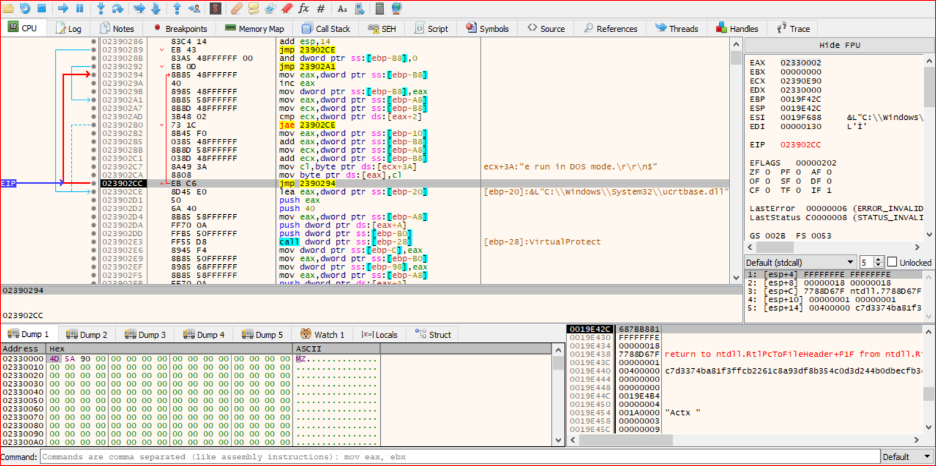Open the References tab
Viewport: 936px width, 466px height.
point(611,28)
